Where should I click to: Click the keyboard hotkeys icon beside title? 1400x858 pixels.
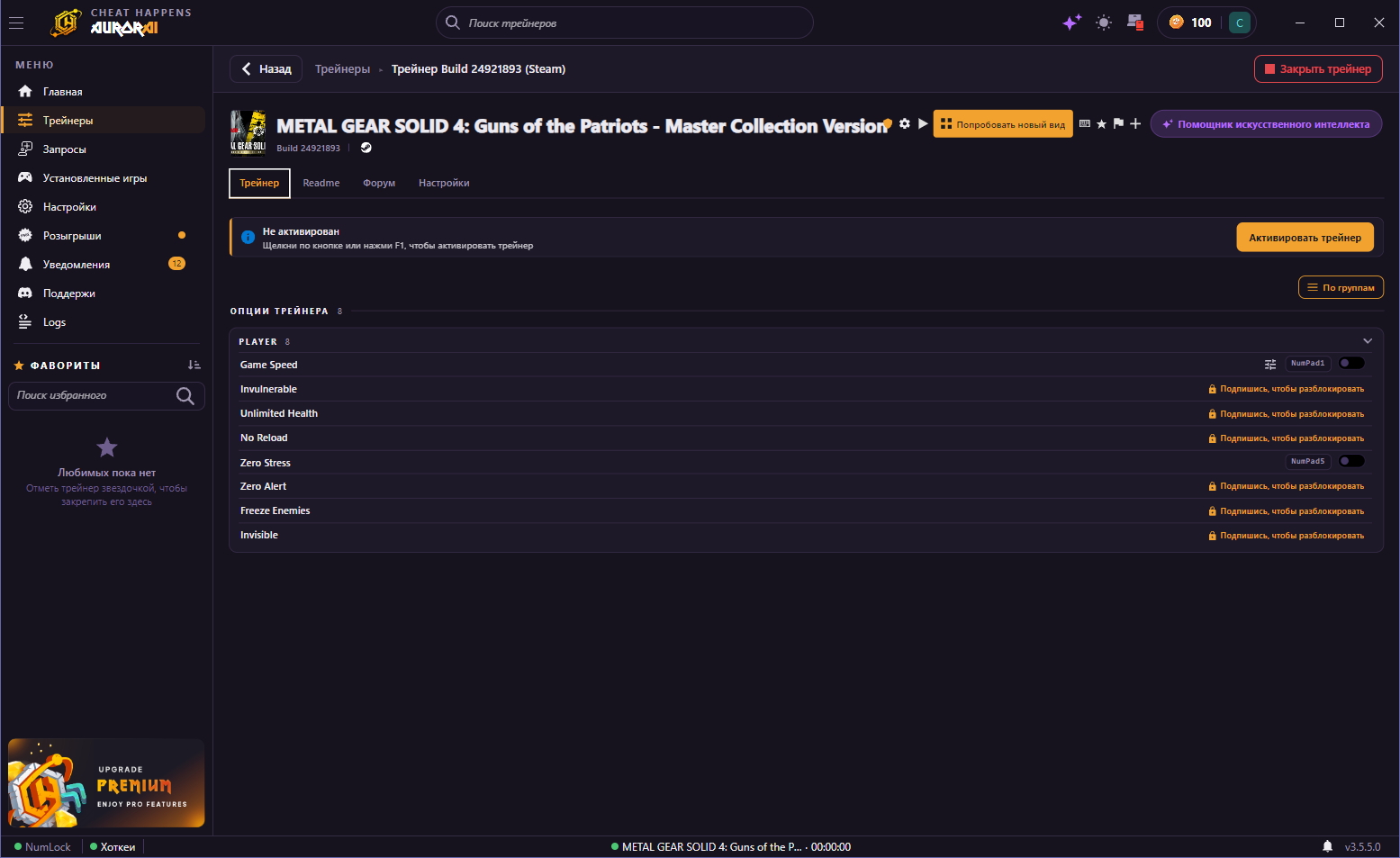[x=1085, y=123]
